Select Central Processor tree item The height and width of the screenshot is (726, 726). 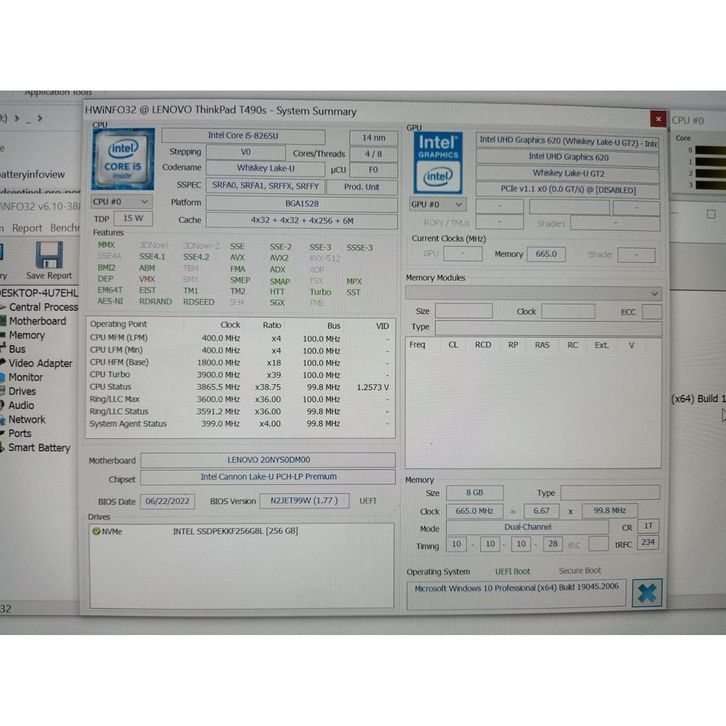click(43, 307)
